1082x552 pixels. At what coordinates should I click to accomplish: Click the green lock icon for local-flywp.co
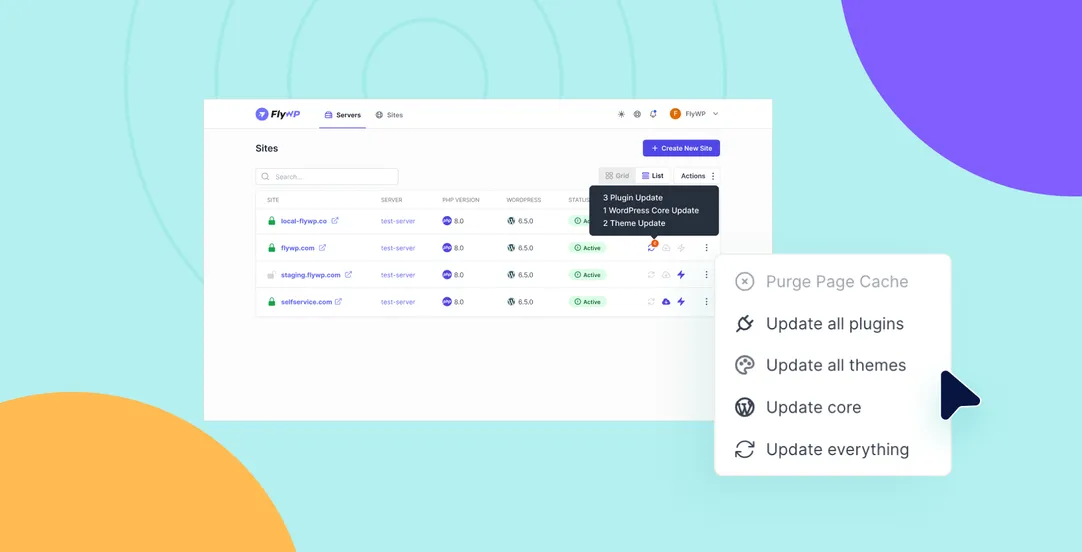[x=271, y=221]
